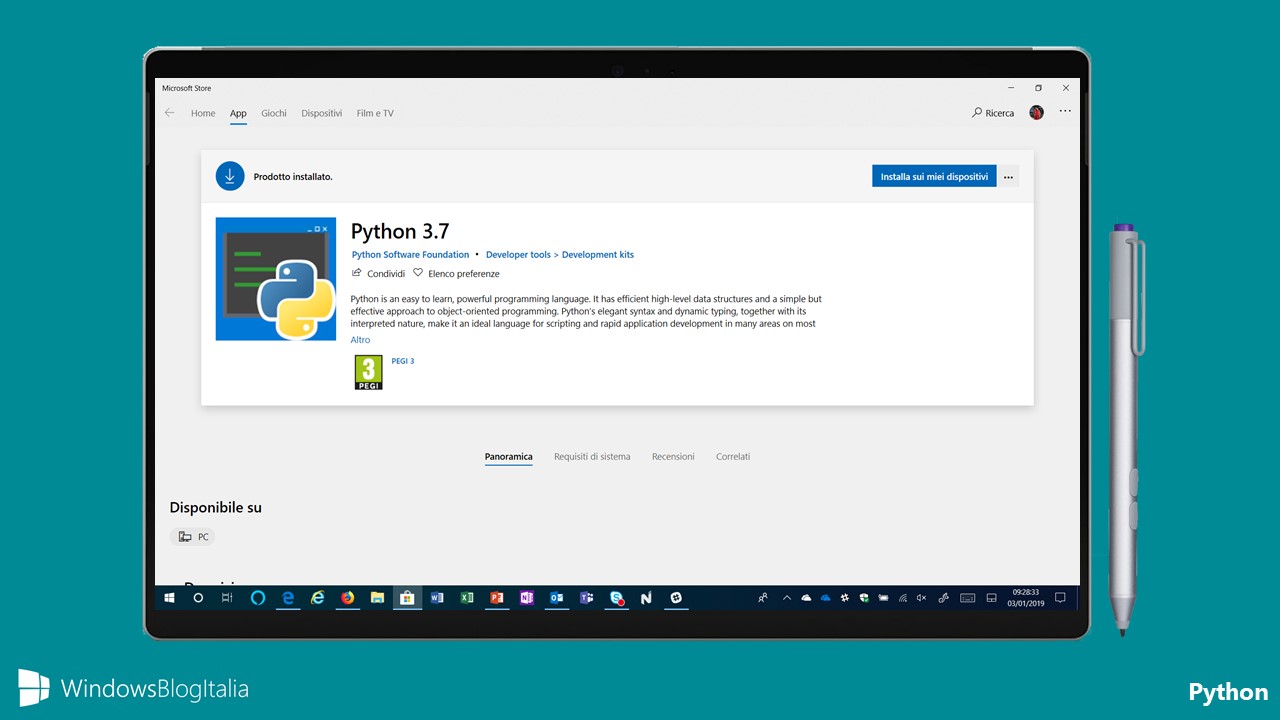Click the blue download status icon

(230, 176)
